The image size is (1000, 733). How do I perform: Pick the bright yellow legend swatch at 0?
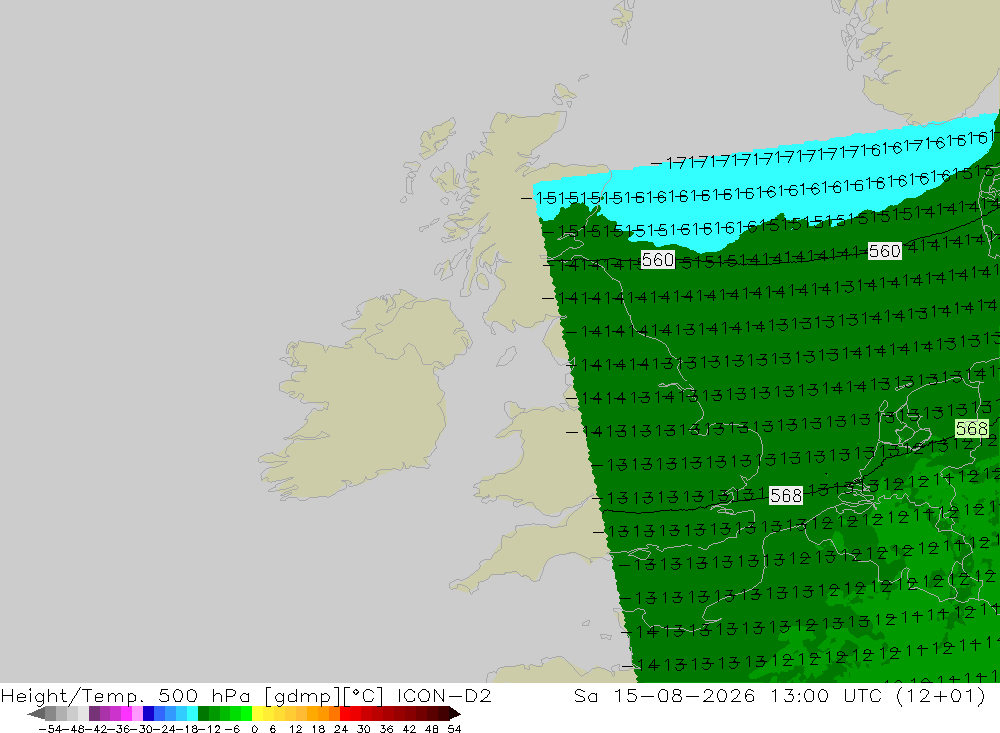pyautogui.click(x=258, y=713)
